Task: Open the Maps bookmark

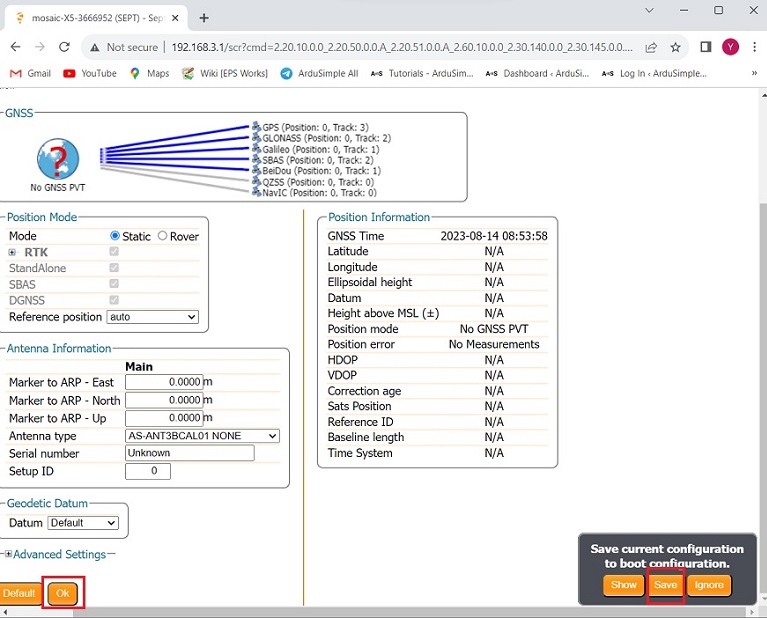Action: coord(149,73)
